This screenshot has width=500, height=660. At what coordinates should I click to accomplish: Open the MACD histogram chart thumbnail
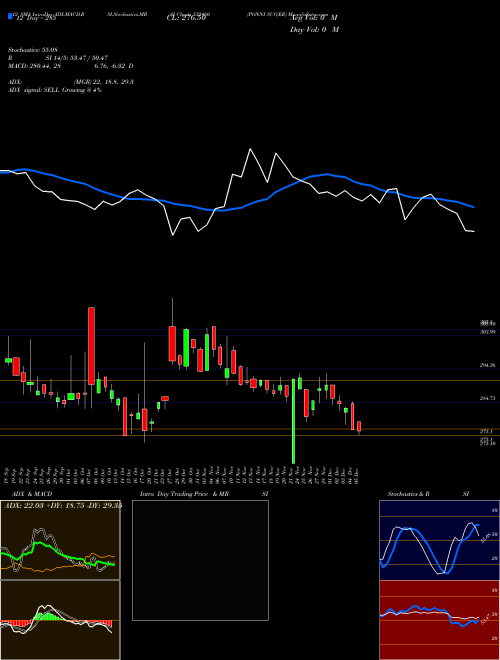click(x=60, y=620)
